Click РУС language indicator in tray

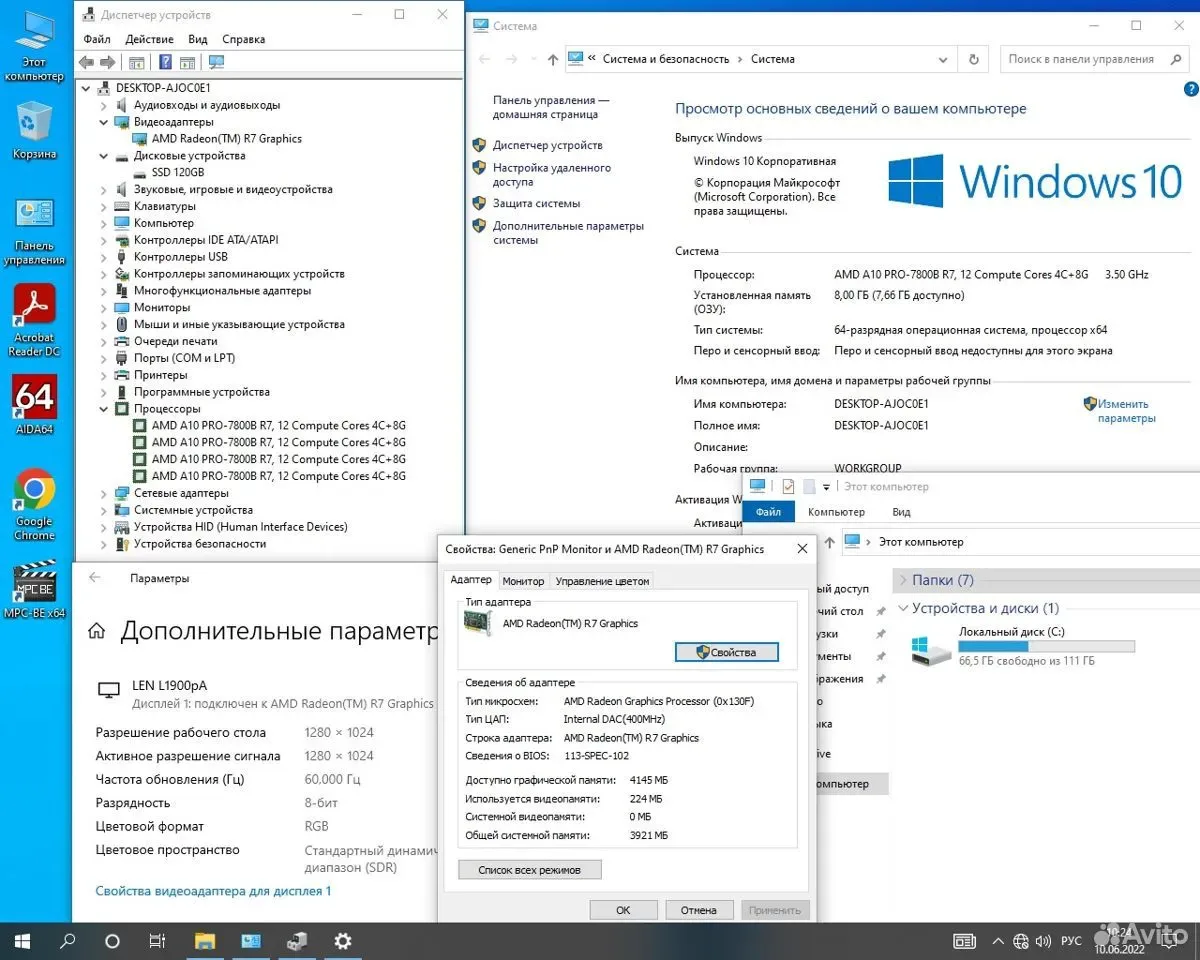click(1071, 941)
